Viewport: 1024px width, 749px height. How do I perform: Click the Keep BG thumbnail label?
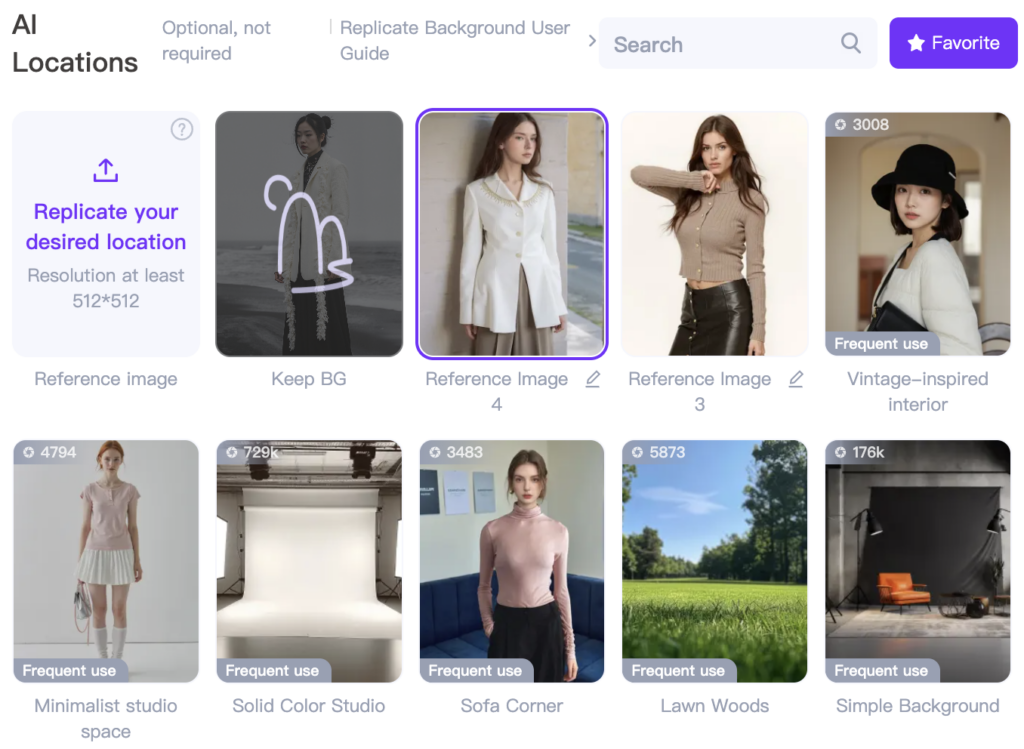(308, 379)
